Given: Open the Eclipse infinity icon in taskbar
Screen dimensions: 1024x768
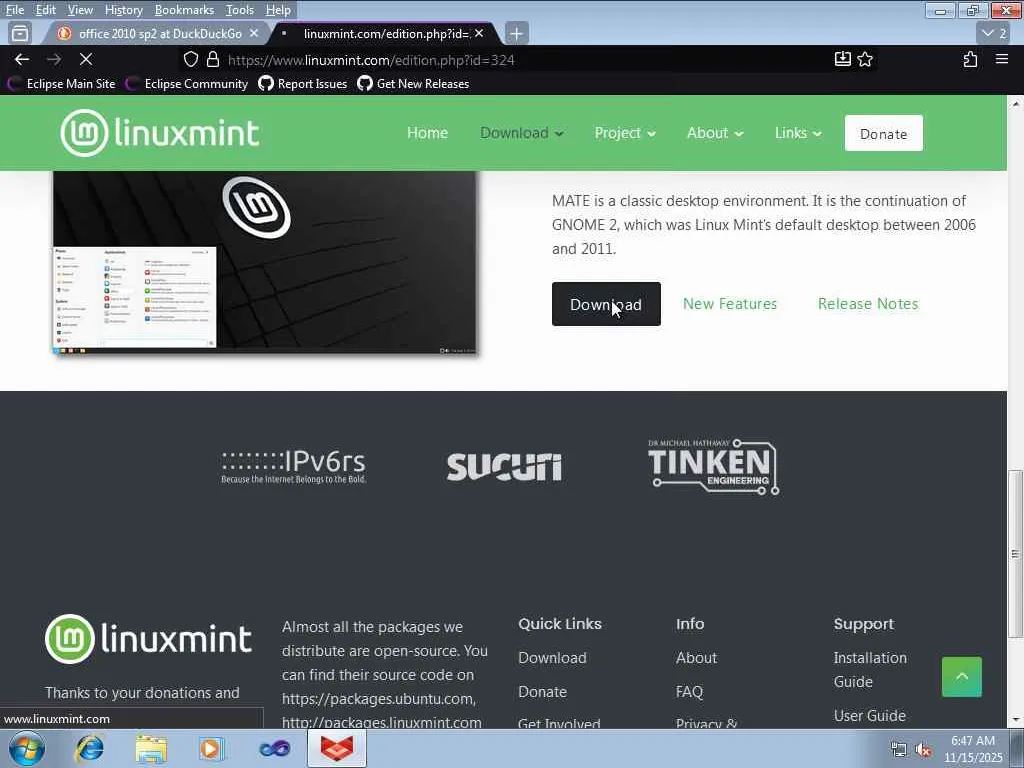Looking at the screenshot, I should coord(274,748).
